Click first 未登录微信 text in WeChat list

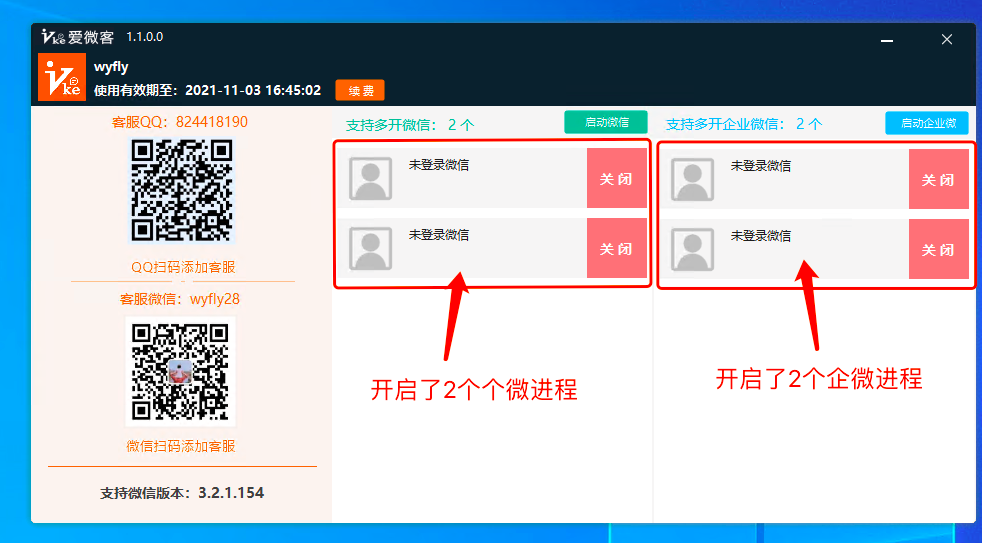coord(438,165)
